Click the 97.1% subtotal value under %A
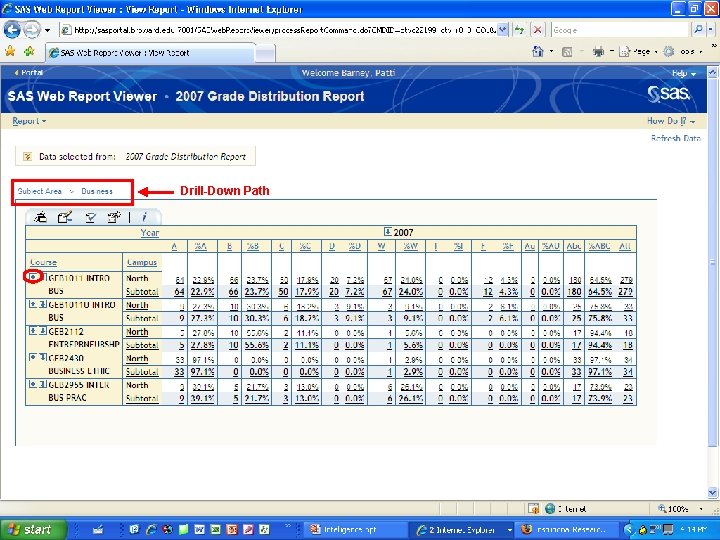Viewport: 720px width, 540px height. 202,371
